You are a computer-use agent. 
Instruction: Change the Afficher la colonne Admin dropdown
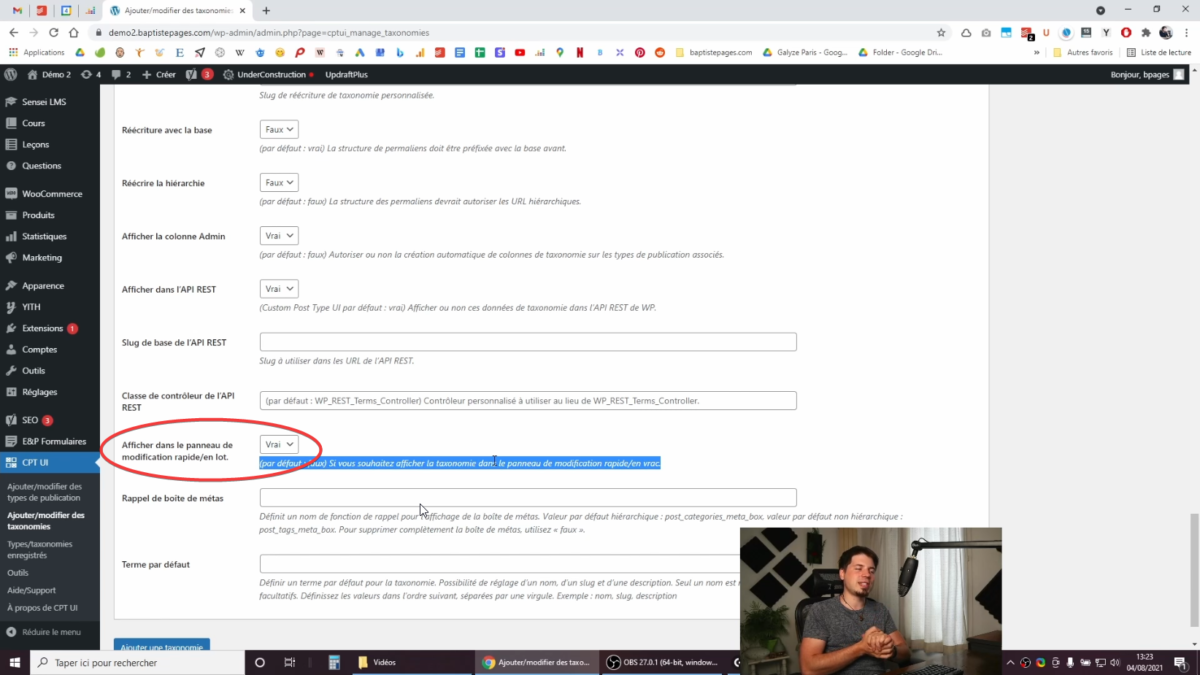coord(279,236)
